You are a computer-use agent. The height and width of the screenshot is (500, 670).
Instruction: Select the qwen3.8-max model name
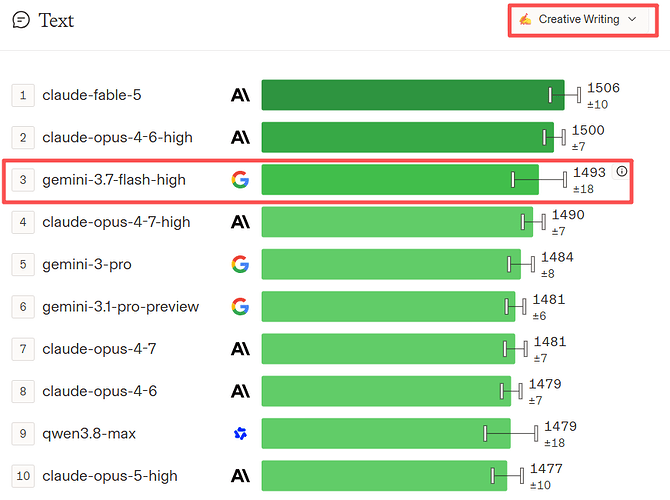pos(89,434)
